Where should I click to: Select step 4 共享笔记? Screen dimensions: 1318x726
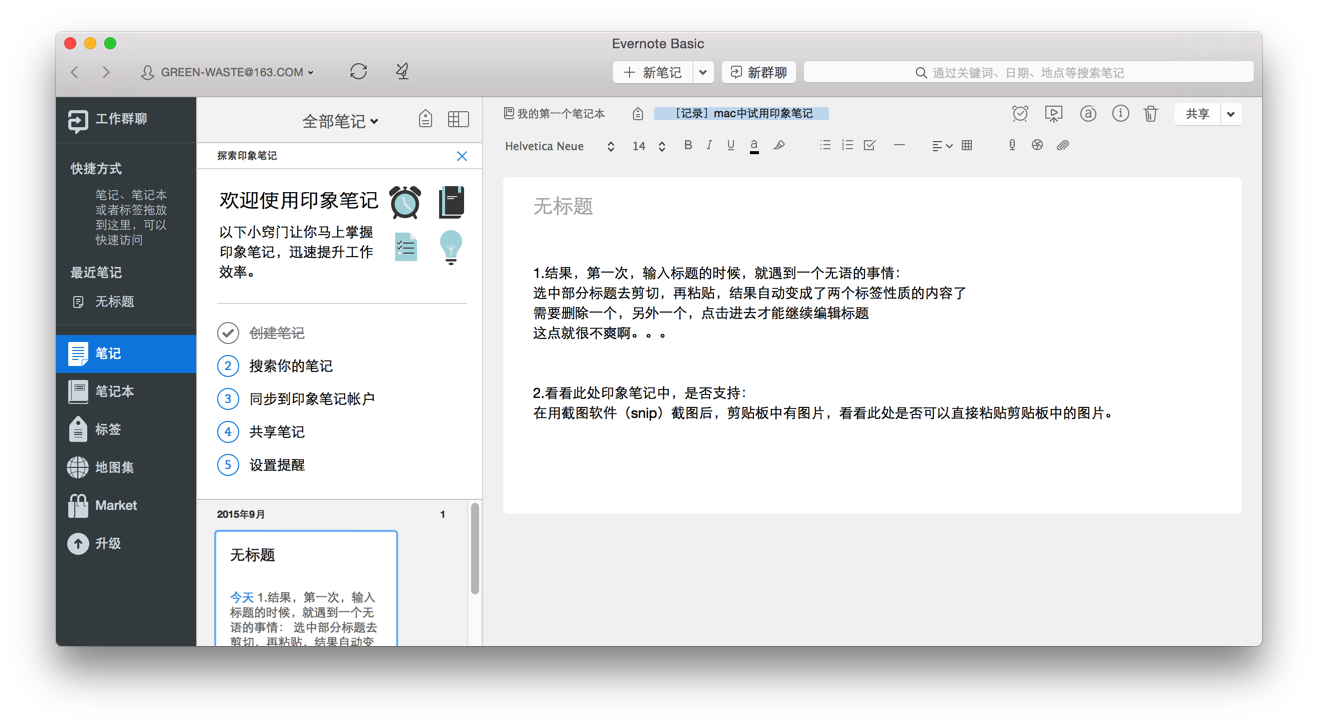click(260, 432)
